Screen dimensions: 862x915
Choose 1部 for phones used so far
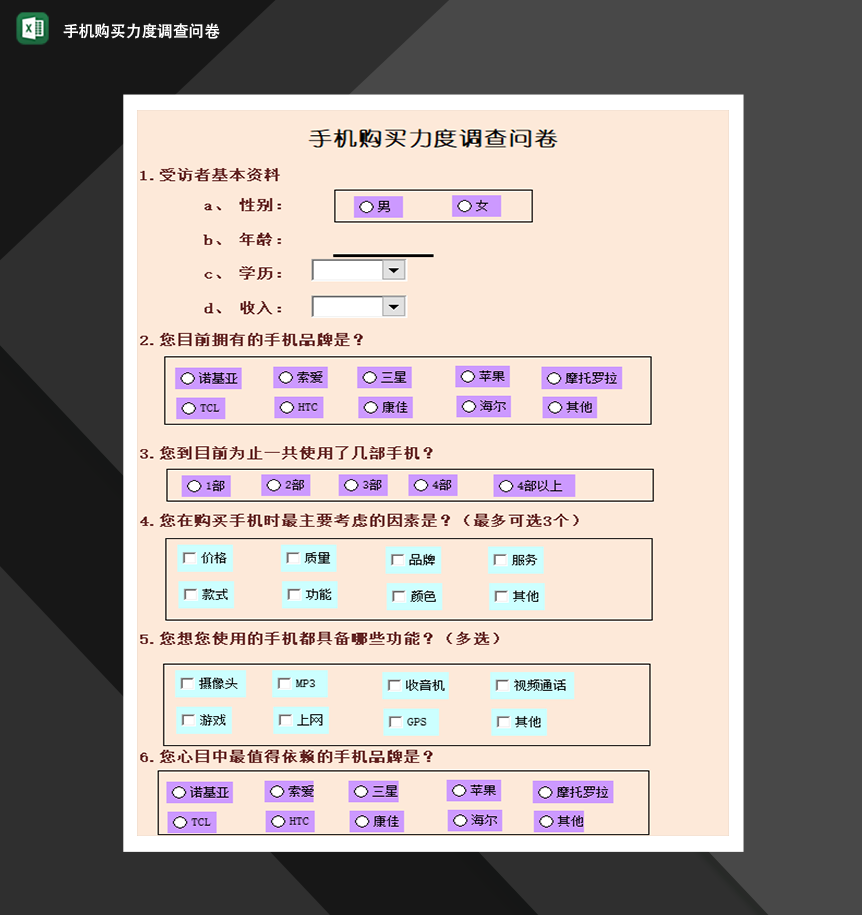coord(196,485)
